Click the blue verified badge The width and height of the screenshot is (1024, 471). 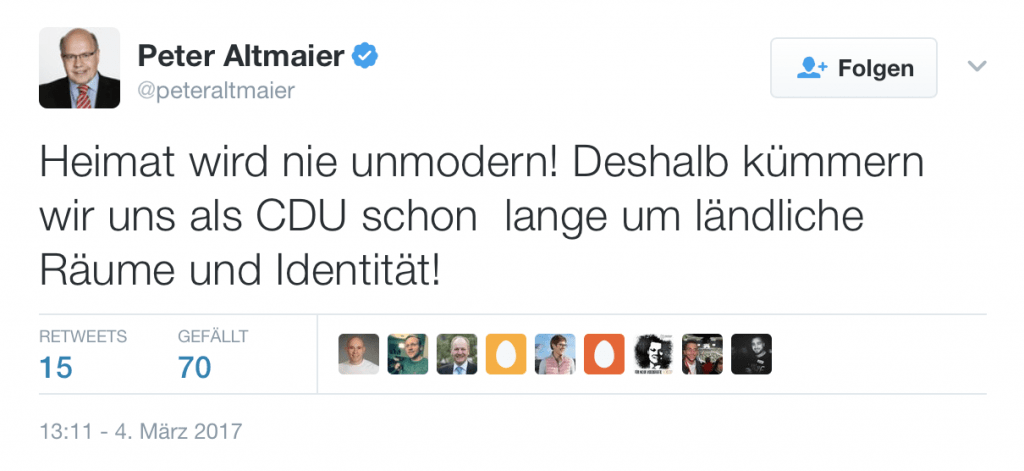click(365, 55)
